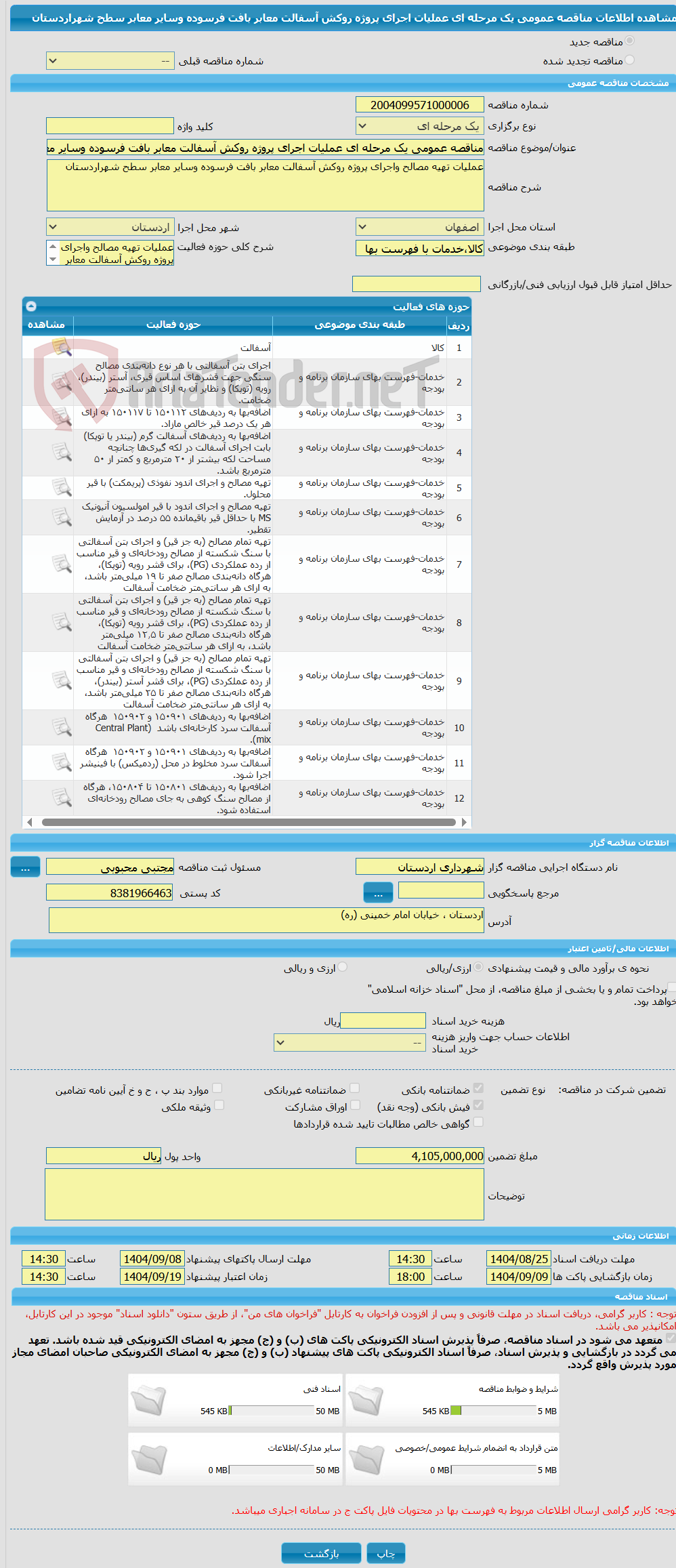Sort by طبقه بندی موضوعی column header

coord(360,325)
